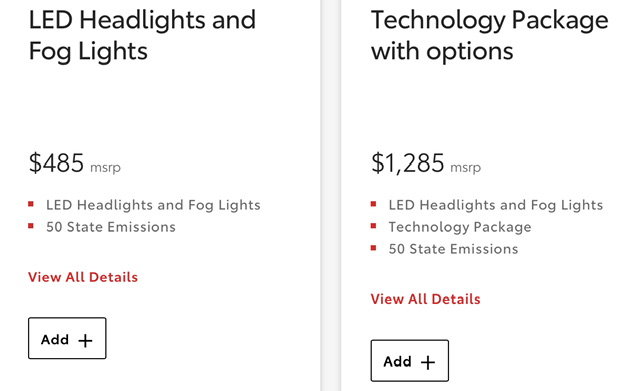Click the "Technology Package" bullet item
This screenshot has width=640, height=391.
(x=460, y=227)
